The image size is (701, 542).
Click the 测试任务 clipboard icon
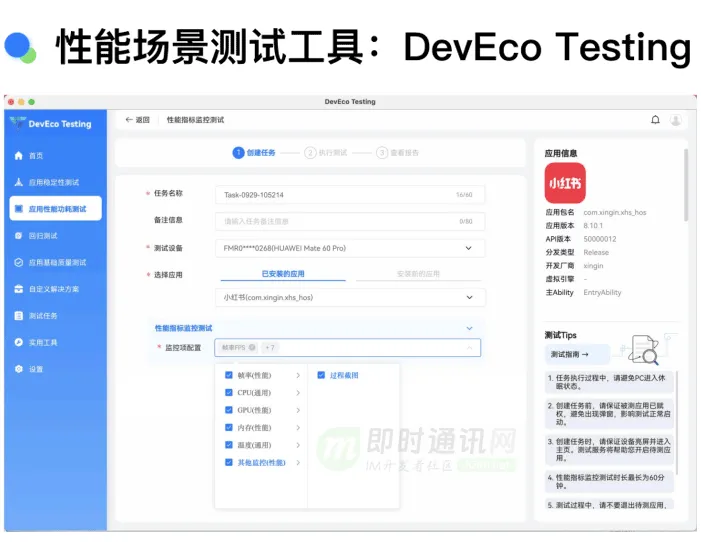pos(18,316)
